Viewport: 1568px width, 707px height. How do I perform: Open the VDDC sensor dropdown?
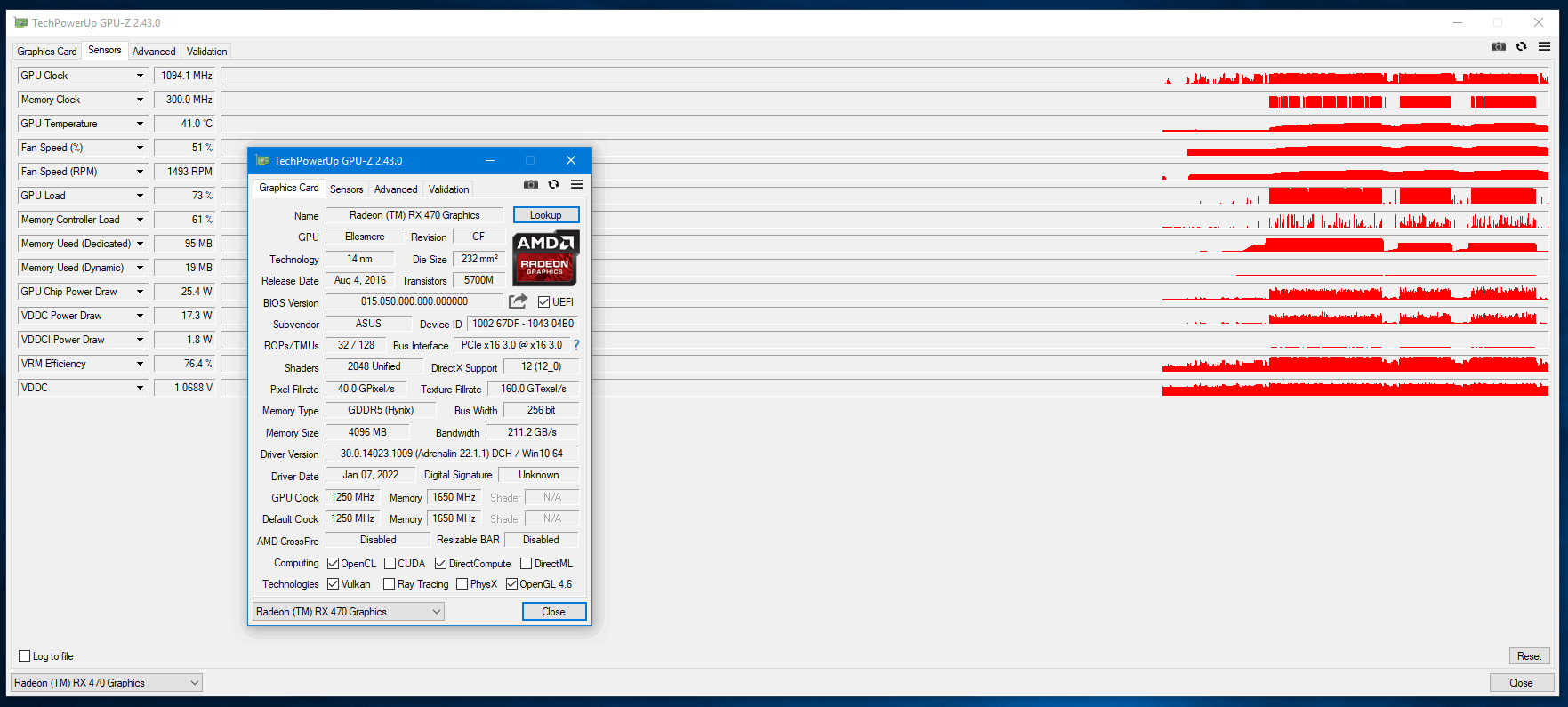click(140, 388)
